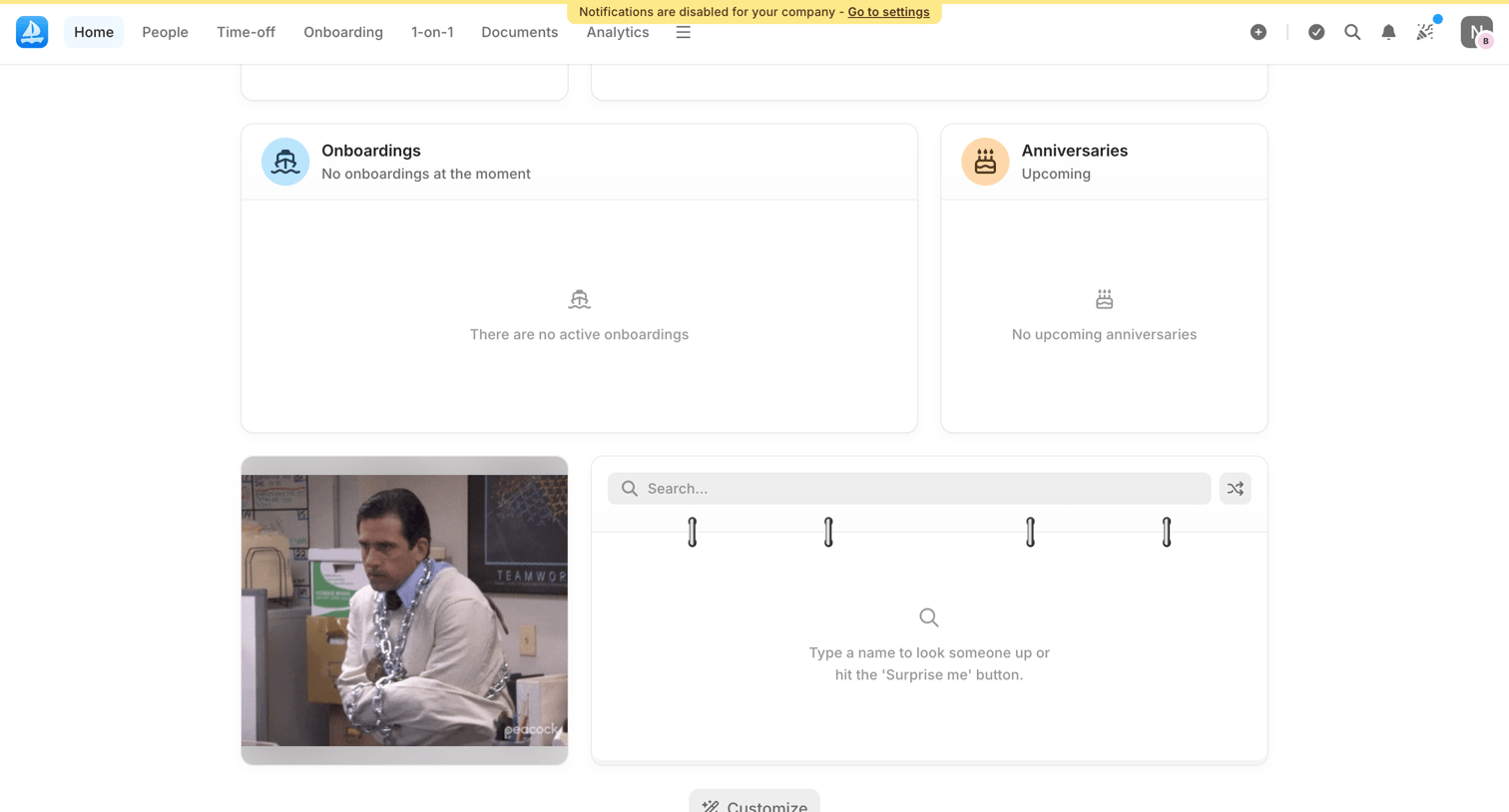This screenshot has width=1509, height=812.
Task: Switch to the Onboarding tab
Action: 343,32
